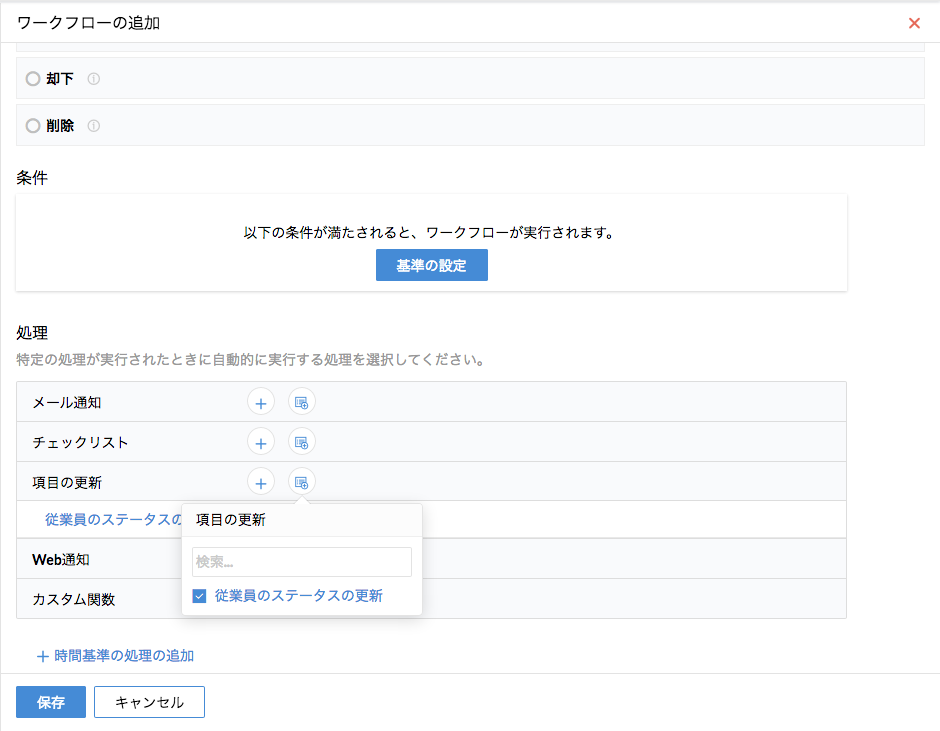Focus the 検索 search field

click(301, 562)
